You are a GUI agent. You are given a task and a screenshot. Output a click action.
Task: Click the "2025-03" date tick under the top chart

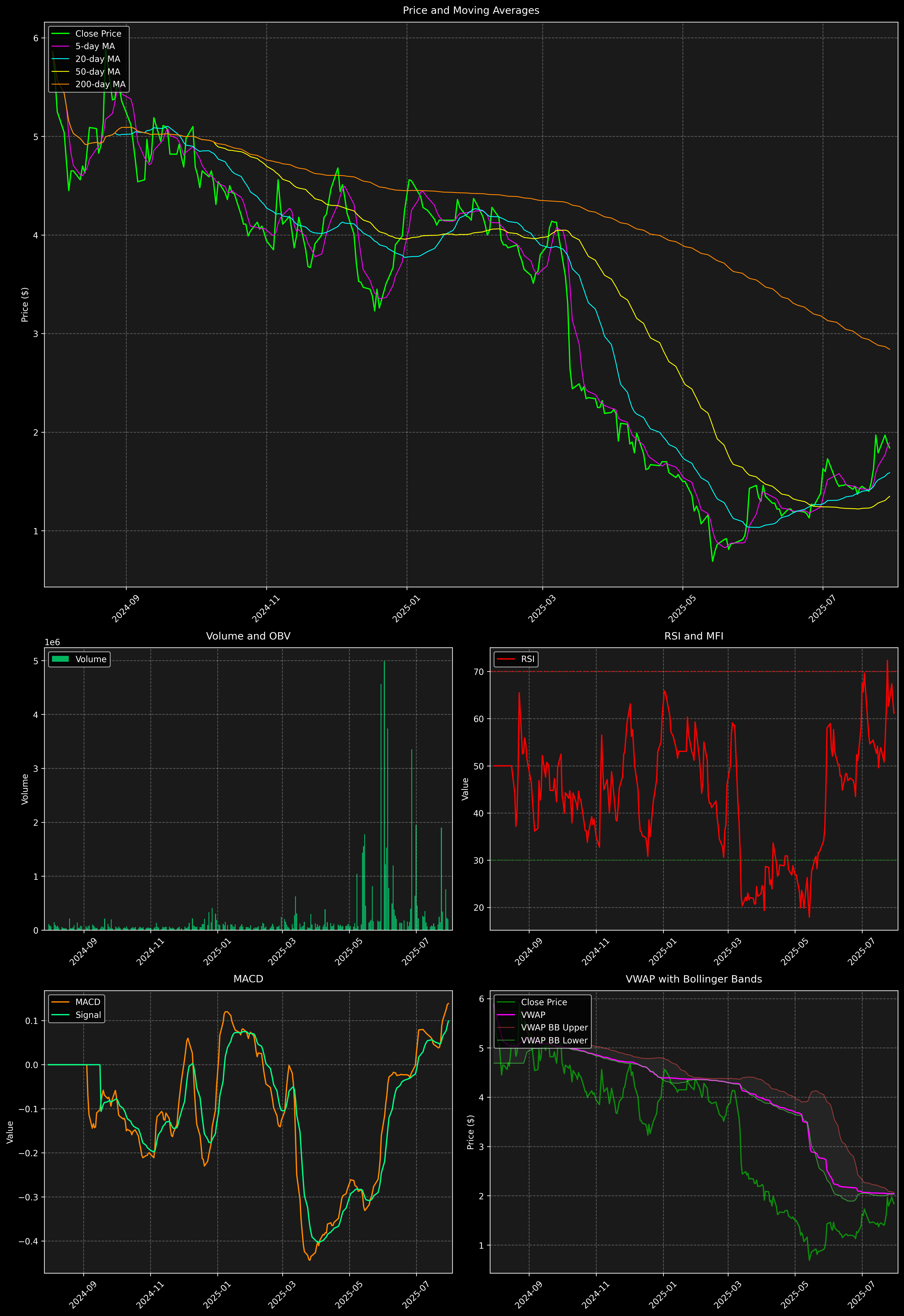(542, 609)
